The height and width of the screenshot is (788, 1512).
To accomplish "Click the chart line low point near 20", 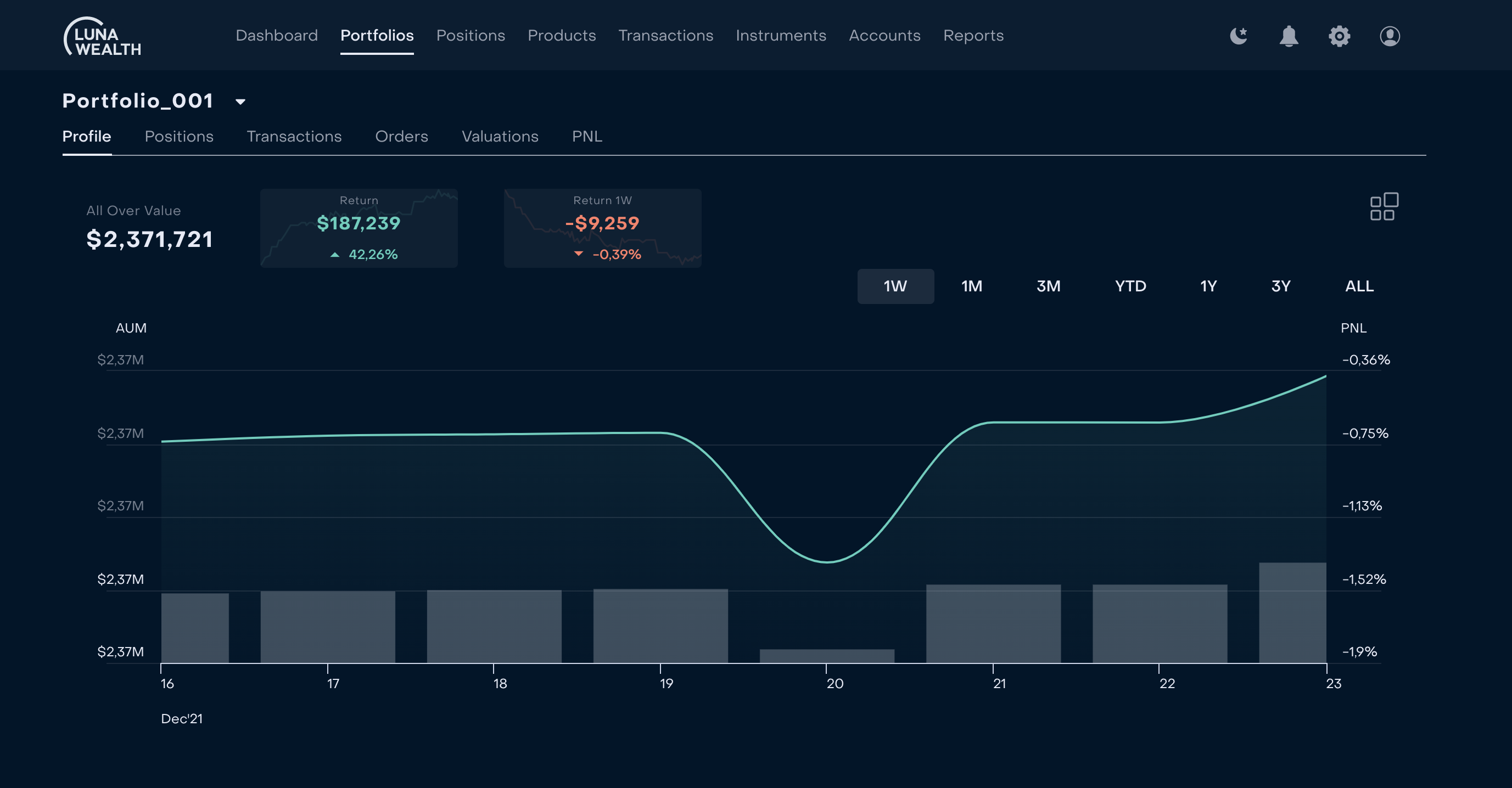I will click(x=826, y=562).
